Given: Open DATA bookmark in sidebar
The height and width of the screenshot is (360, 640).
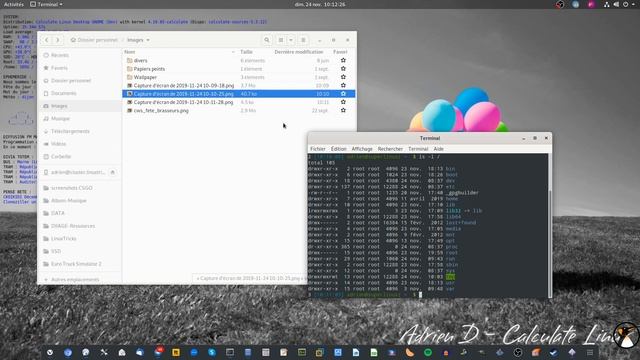Looking at the screenshot, I should (x=80, y=213).
